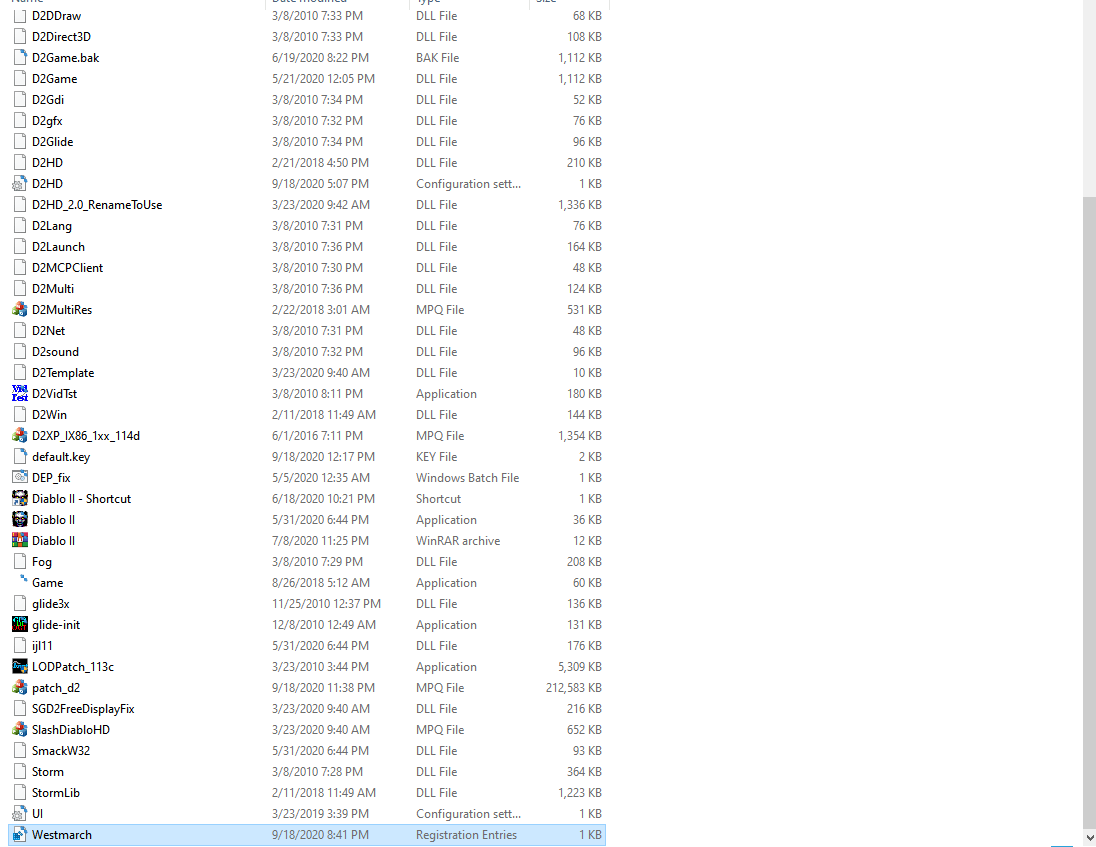The height and width of the screenshot is (847, 1096).
Task: Select the glide-init application icon
Action: pos(20,624)
